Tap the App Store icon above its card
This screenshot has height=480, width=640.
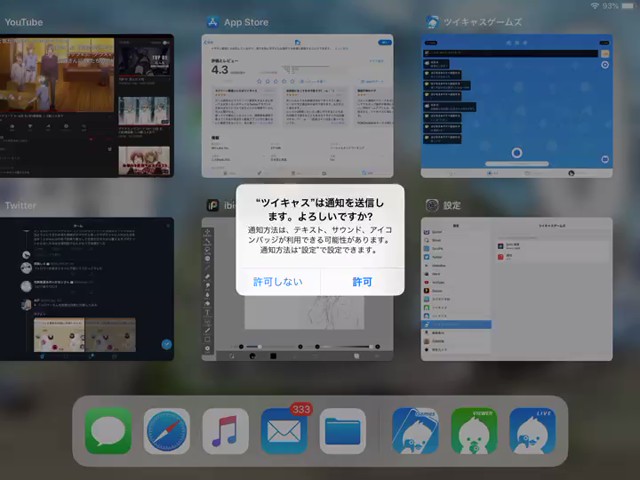click(x=213, y=22)
